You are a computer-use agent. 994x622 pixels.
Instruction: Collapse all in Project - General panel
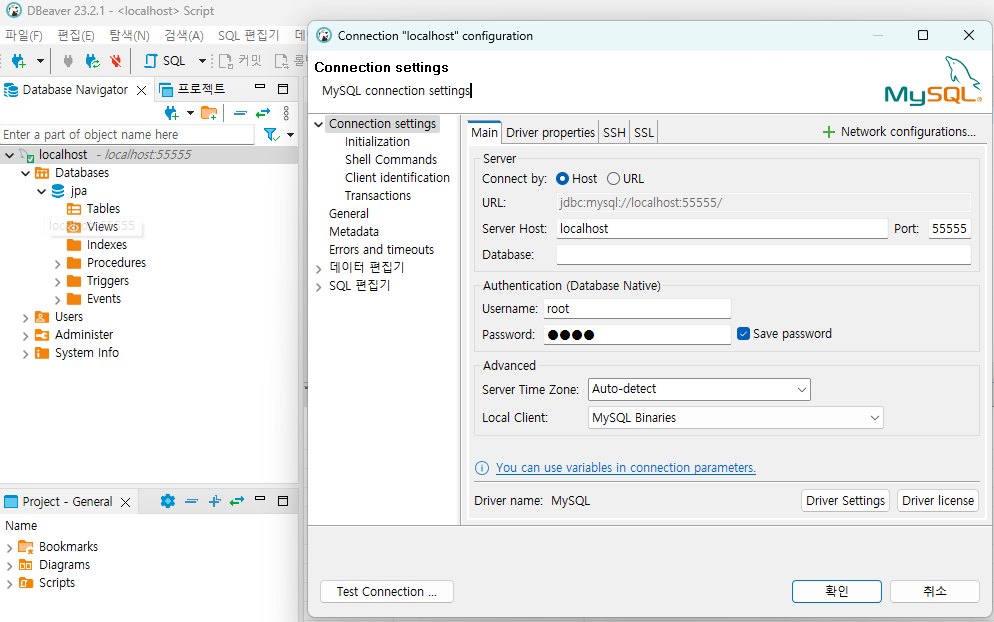click(191, 501)
